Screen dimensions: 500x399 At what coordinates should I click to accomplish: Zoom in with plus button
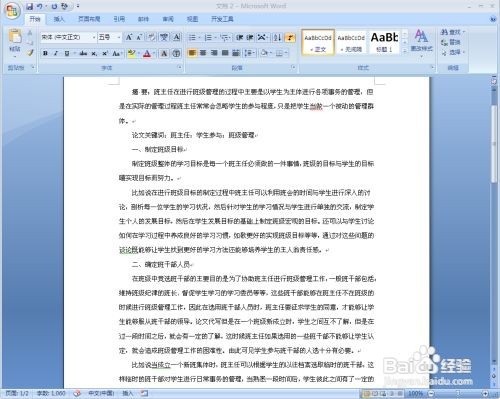[x=485, y=394]
